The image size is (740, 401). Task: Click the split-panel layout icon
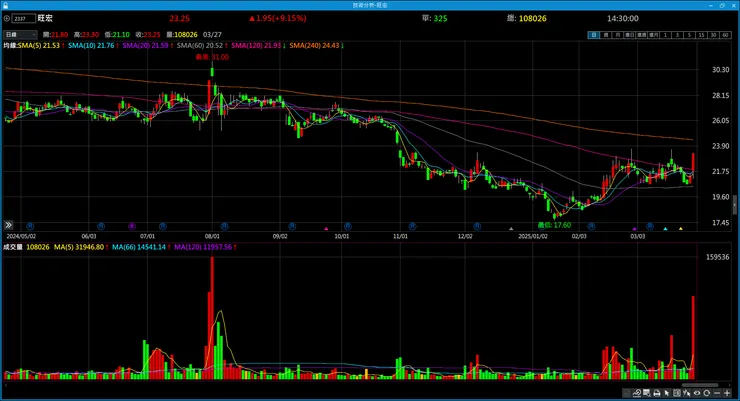point(677,393)
